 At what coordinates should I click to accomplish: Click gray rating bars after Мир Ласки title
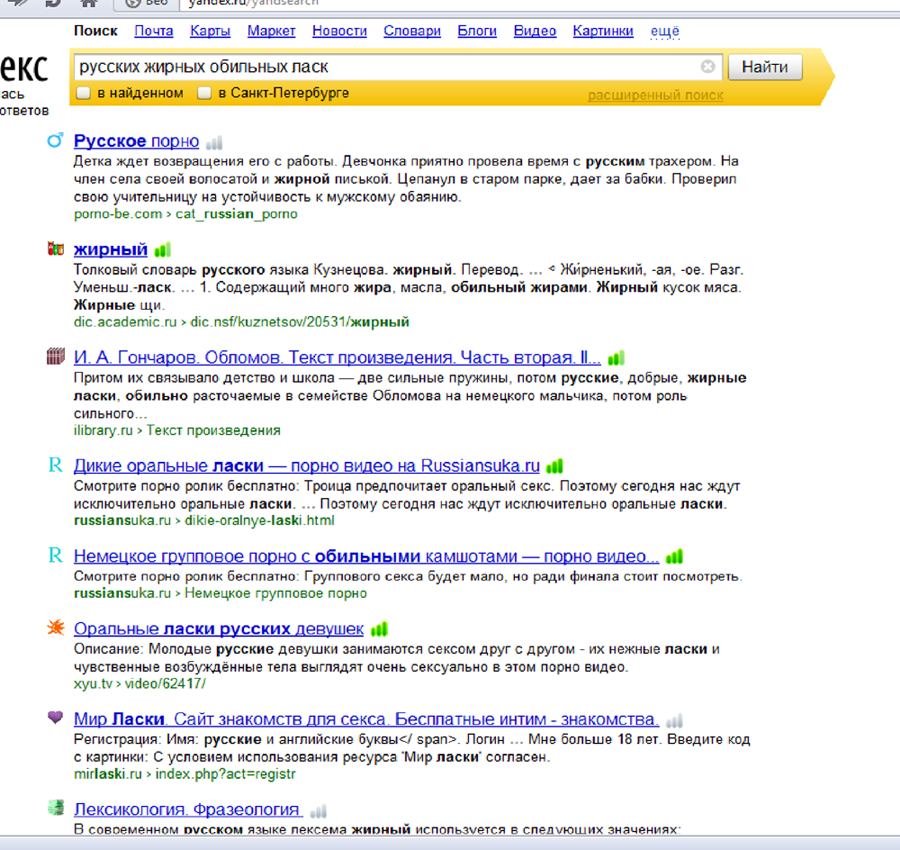[674, 720]
